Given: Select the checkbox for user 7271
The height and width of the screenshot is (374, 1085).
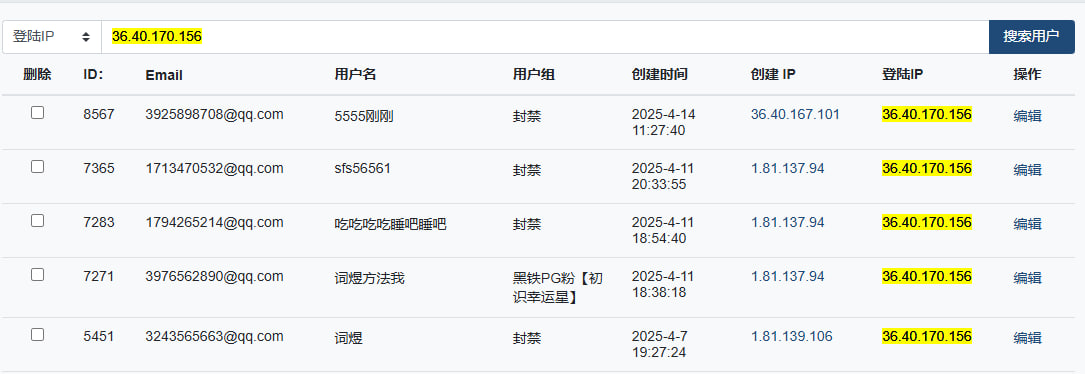Looking at the screenshot, I should point(37,274).
